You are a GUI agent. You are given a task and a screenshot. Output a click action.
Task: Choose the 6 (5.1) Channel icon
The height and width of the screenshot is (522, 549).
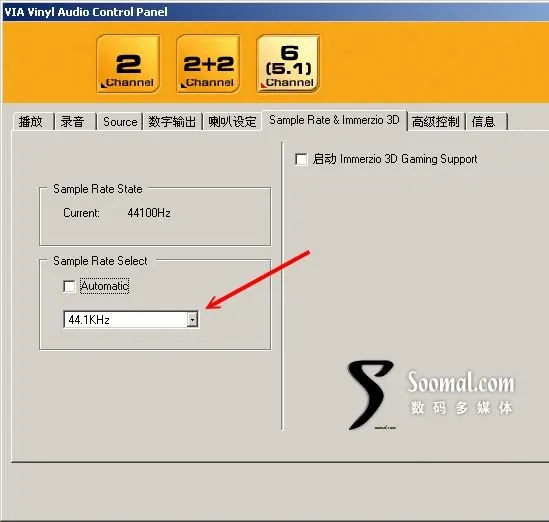[x=288, y=64]
